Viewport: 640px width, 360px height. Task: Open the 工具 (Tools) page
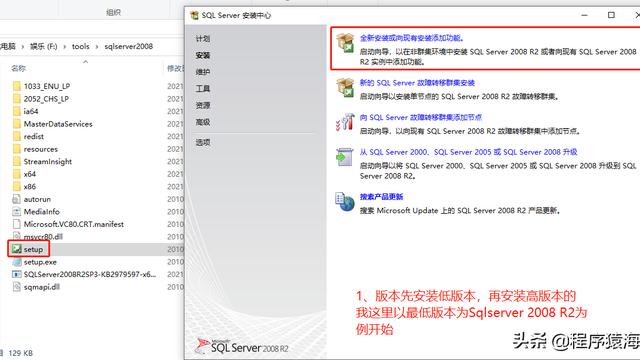click(x=202, y=89)
